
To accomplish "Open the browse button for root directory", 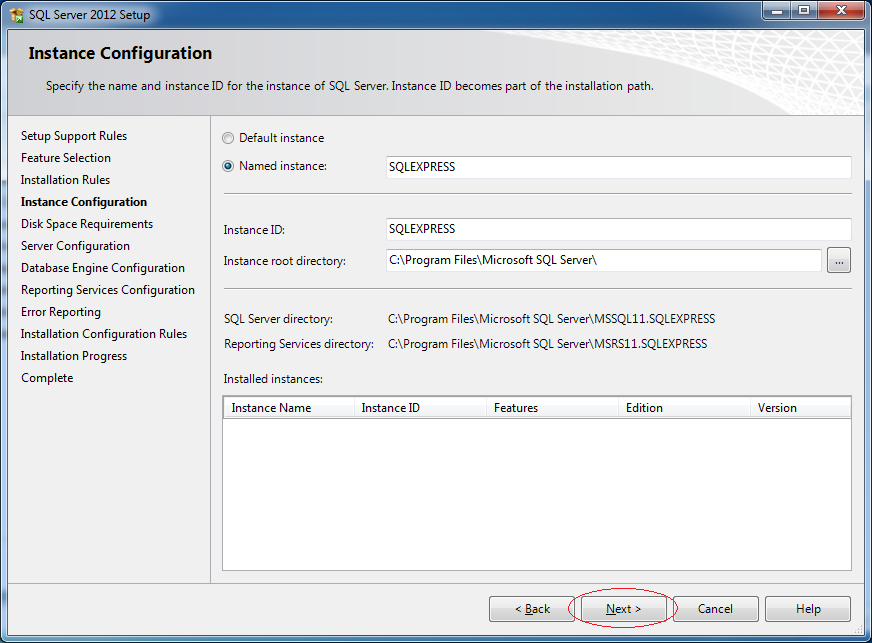I will click(x=839, y=260).
